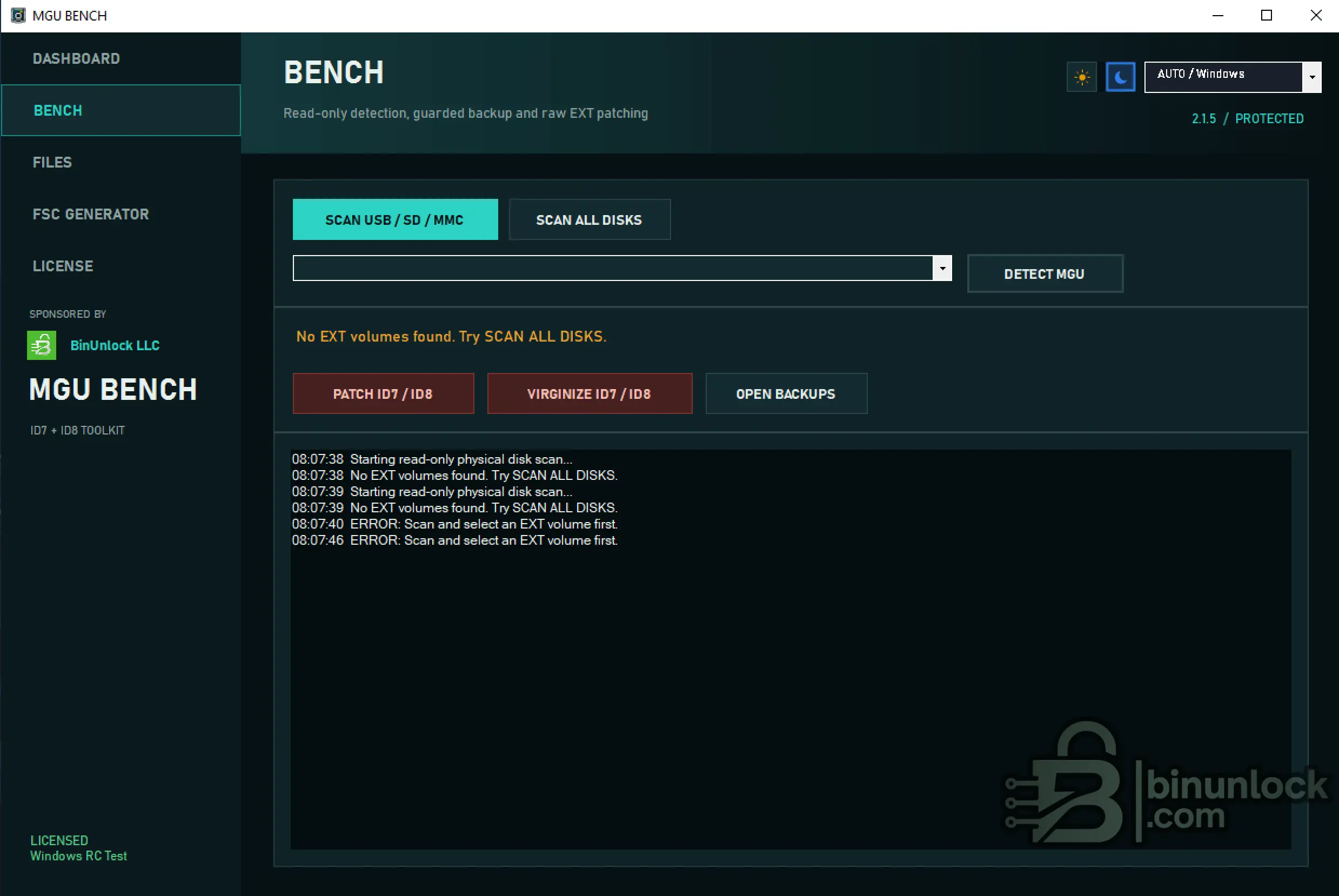The image size is (1339, 896).
Task: Click the OPEN BACKUPS button
Action: tap(786, 394)
